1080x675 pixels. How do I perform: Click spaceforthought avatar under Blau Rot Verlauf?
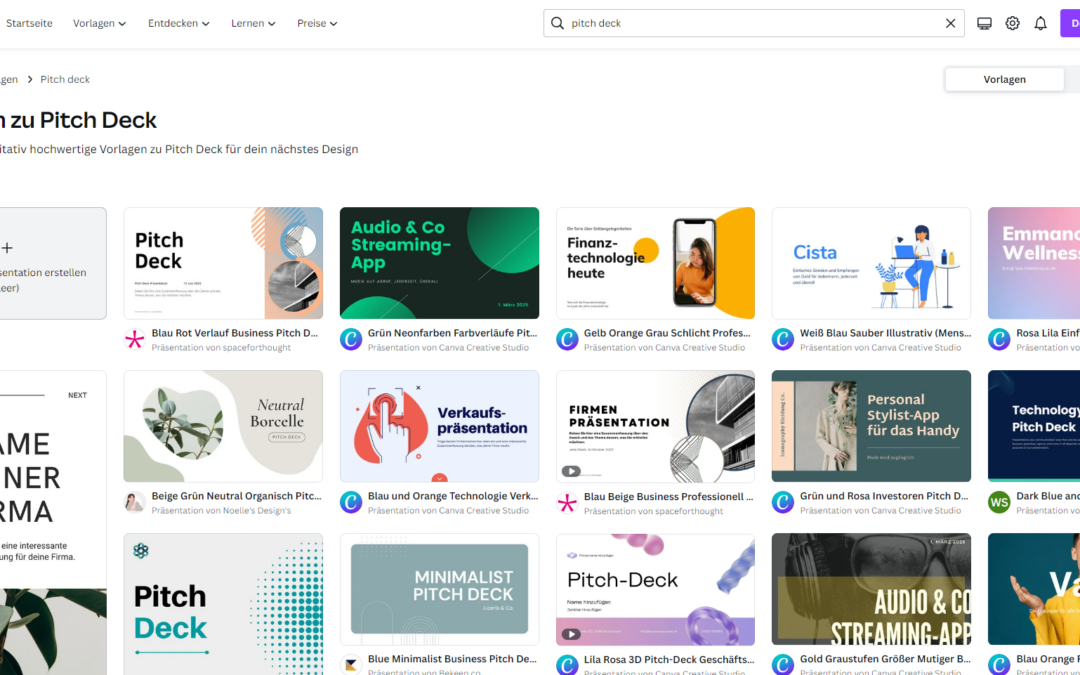coord(135,339)
